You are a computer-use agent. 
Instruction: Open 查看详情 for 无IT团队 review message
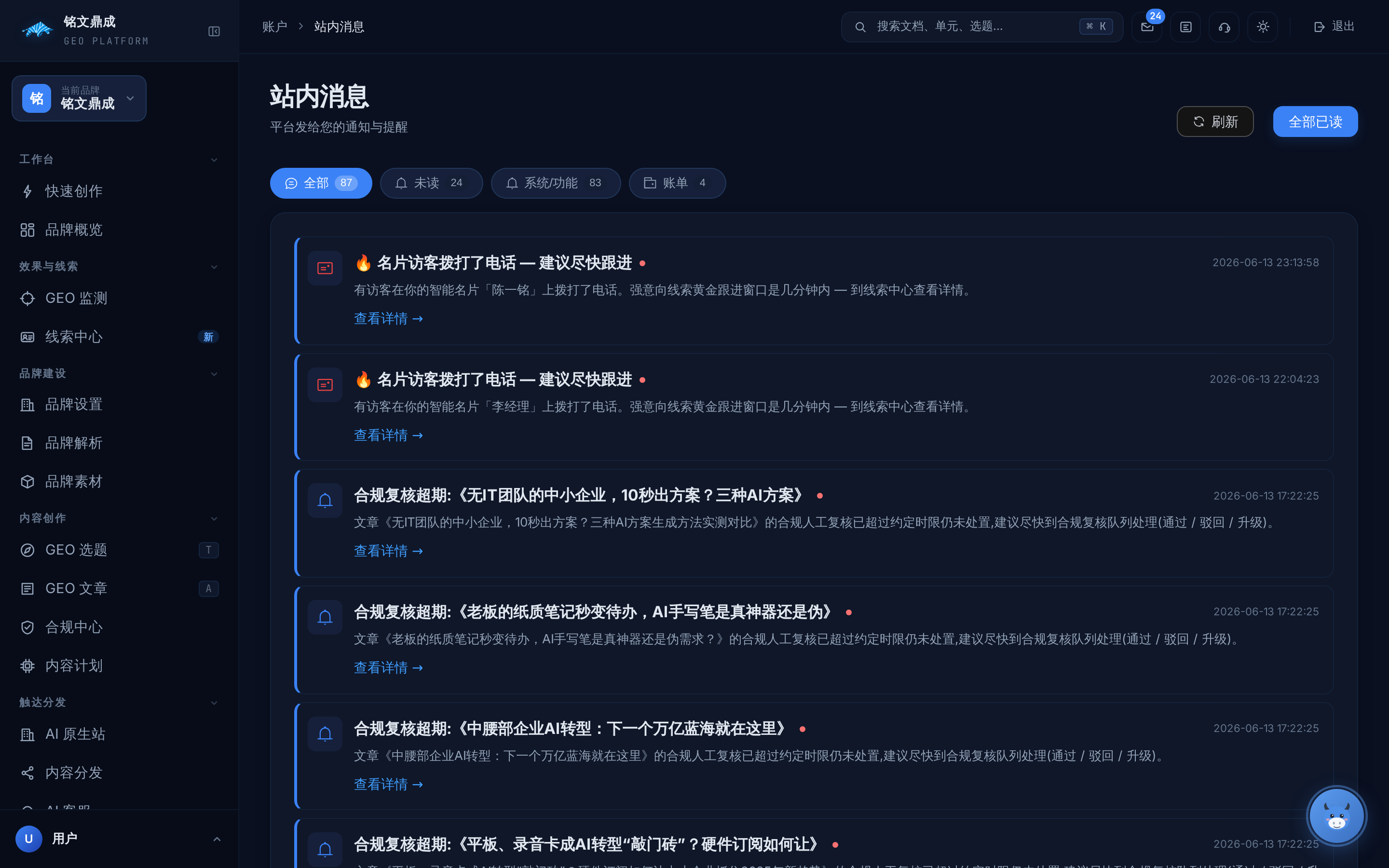pos(389,551)
